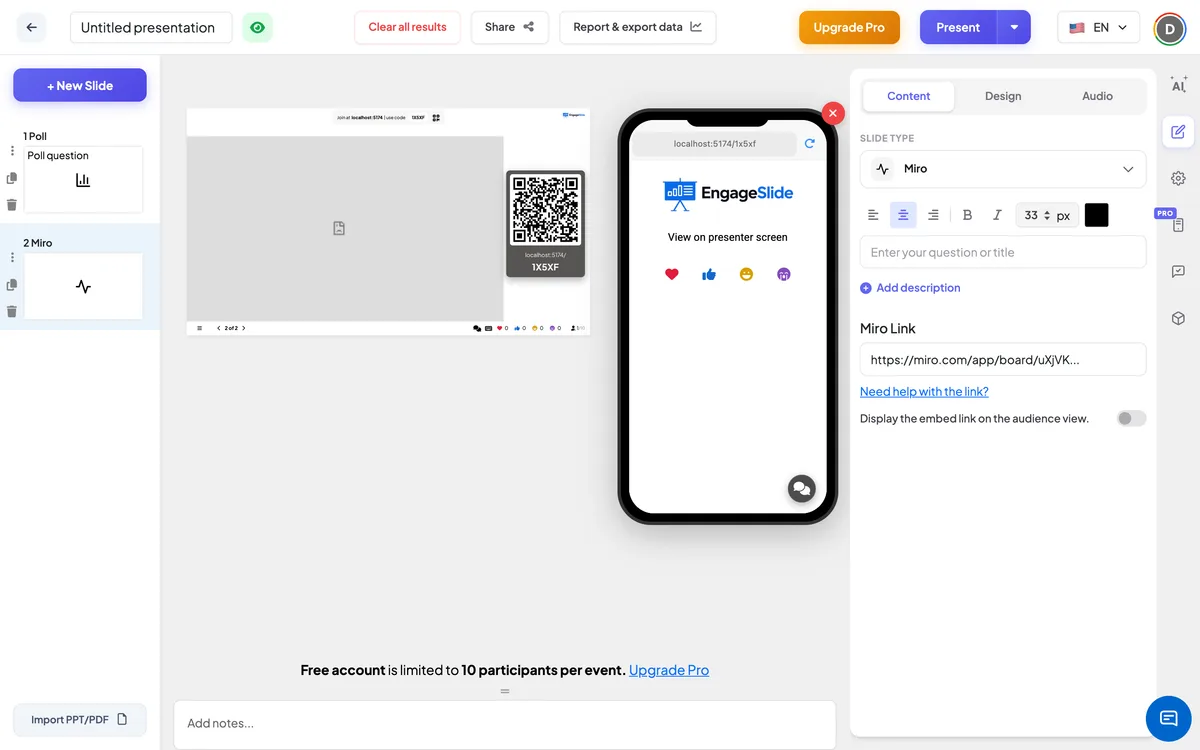Toggle bold formatting

[967, 215]
